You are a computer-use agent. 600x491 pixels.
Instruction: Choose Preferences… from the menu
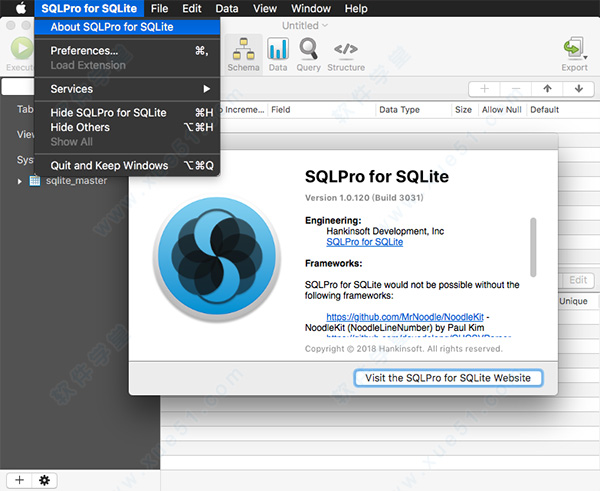[127, 51]
